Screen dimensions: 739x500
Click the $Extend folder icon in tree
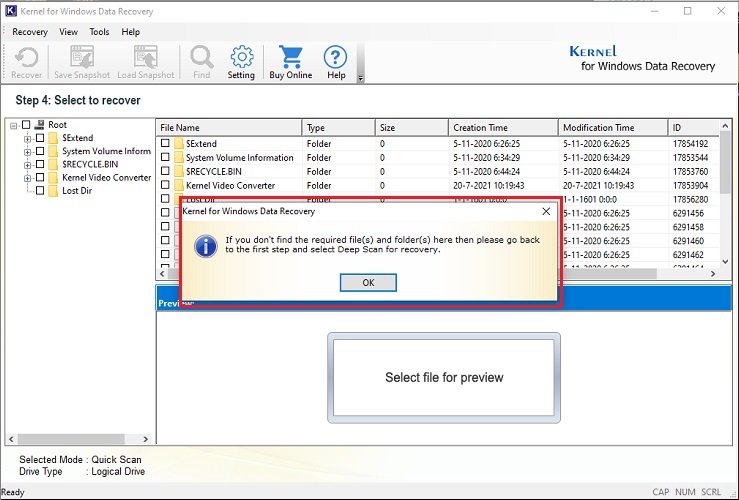(x=53, y=138)
